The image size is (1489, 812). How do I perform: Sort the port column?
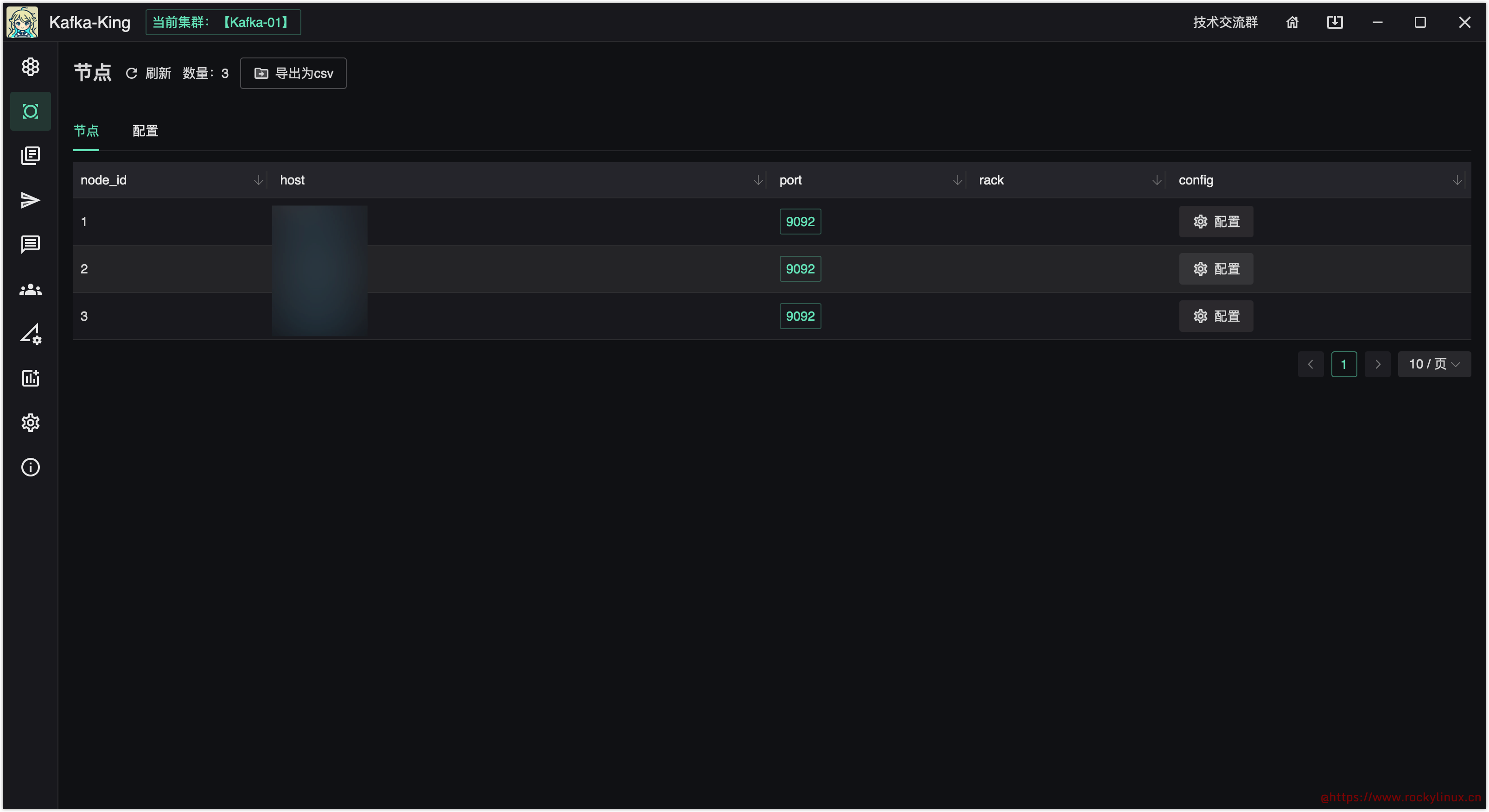(957, 180)
